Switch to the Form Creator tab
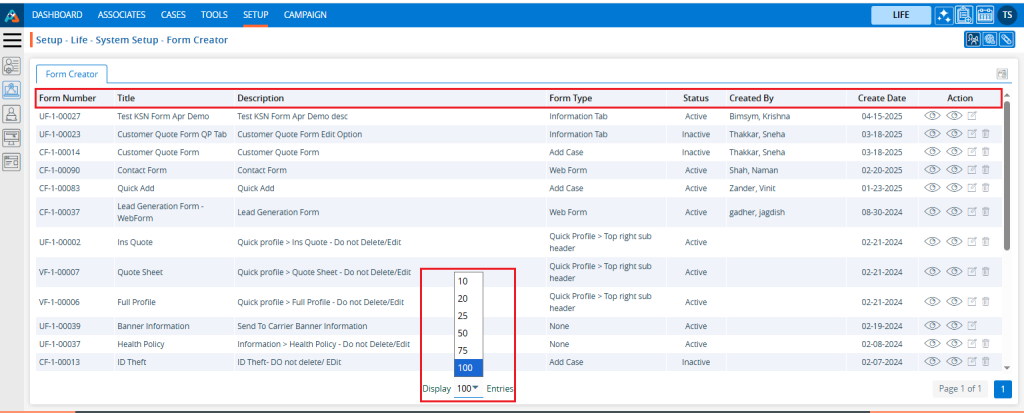Image resolution: width=1024 pixels, height=413 pixels. coord(72,74)
